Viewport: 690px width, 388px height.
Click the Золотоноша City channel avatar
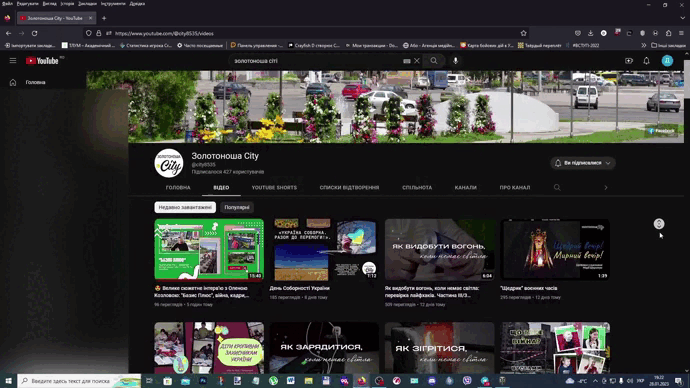pos(169,163)
